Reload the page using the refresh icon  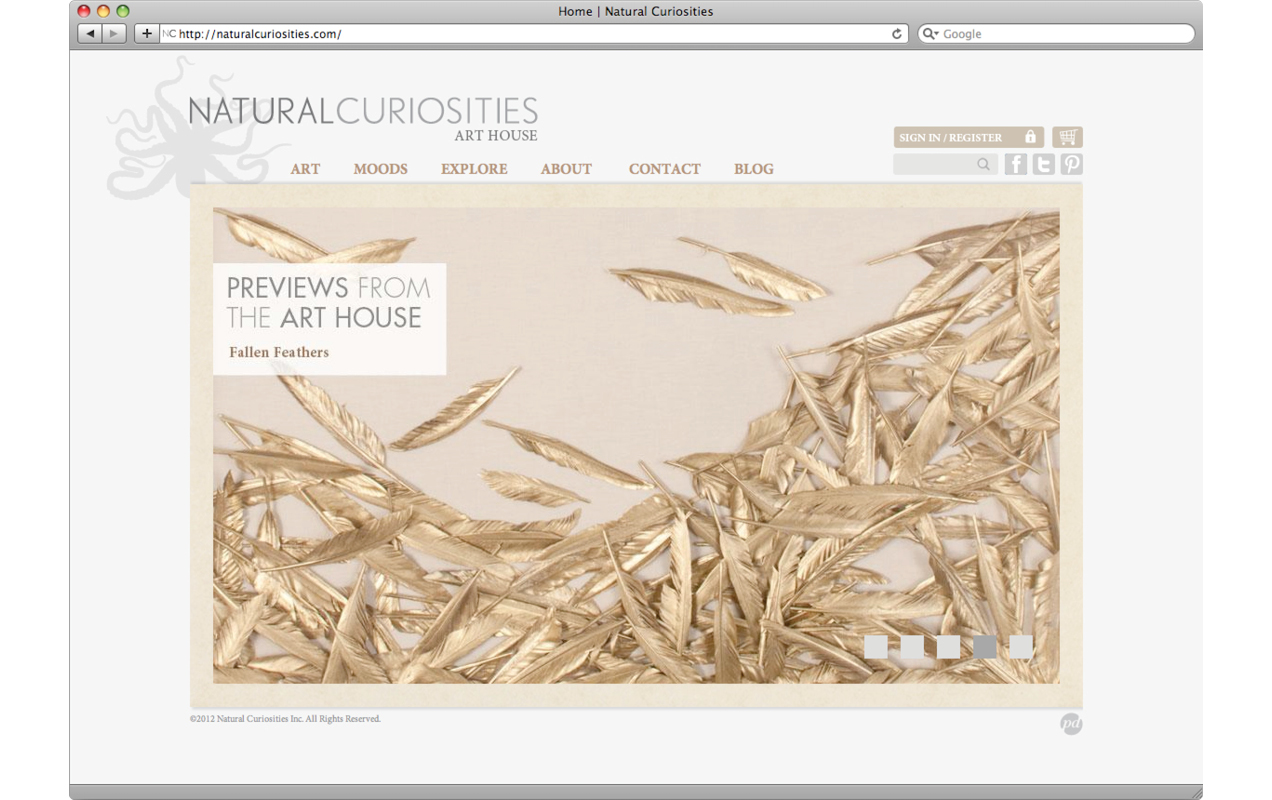click(x=897, y=34)
